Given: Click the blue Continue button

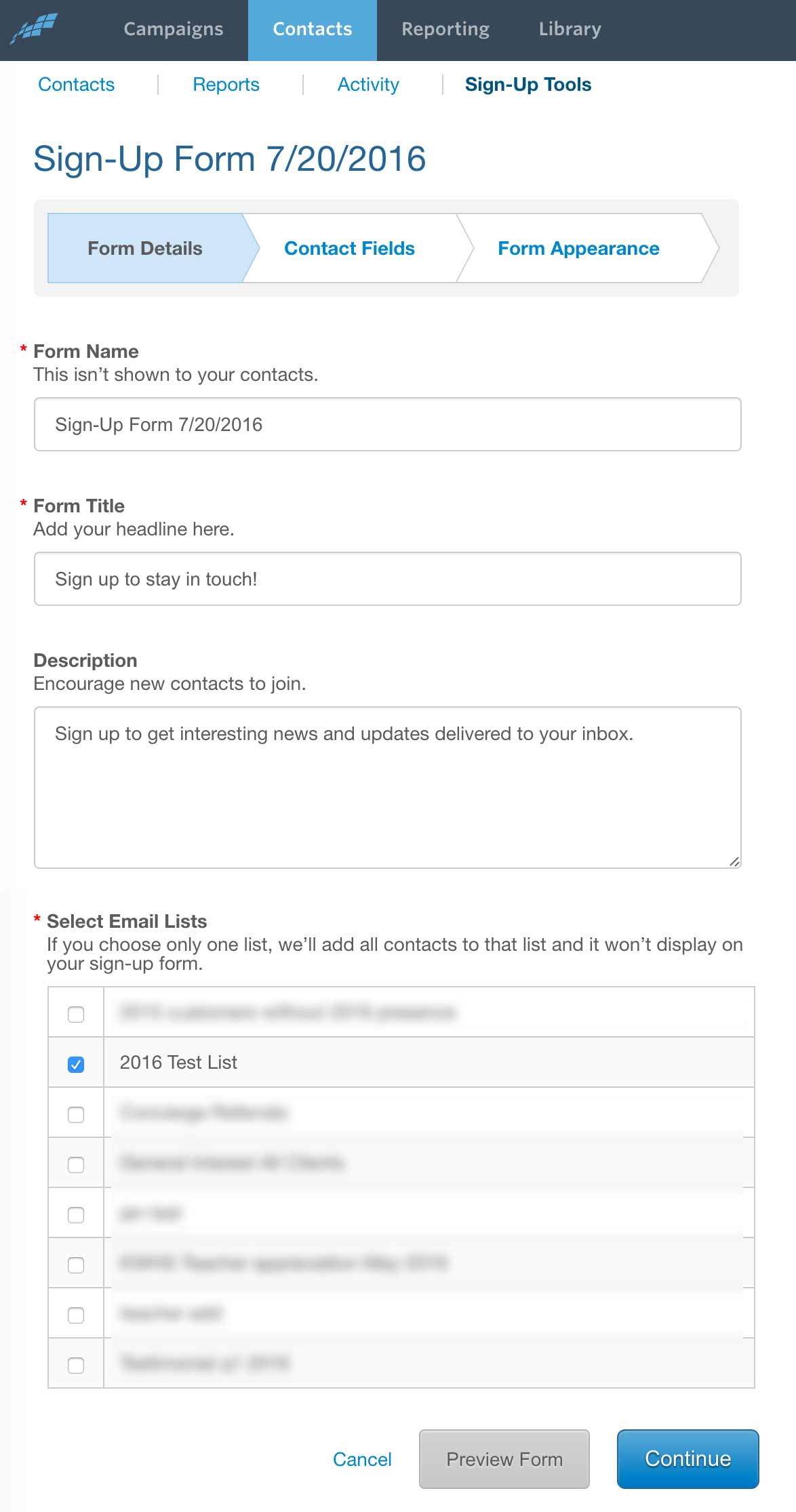Looking at the screenshot, I should tap(688, 1458).
